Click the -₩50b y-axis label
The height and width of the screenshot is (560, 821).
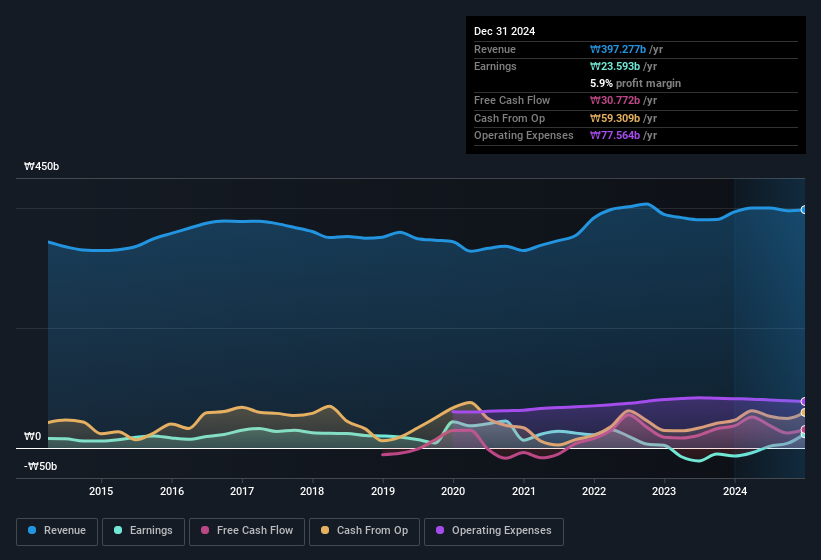click(x=40, y=466)
